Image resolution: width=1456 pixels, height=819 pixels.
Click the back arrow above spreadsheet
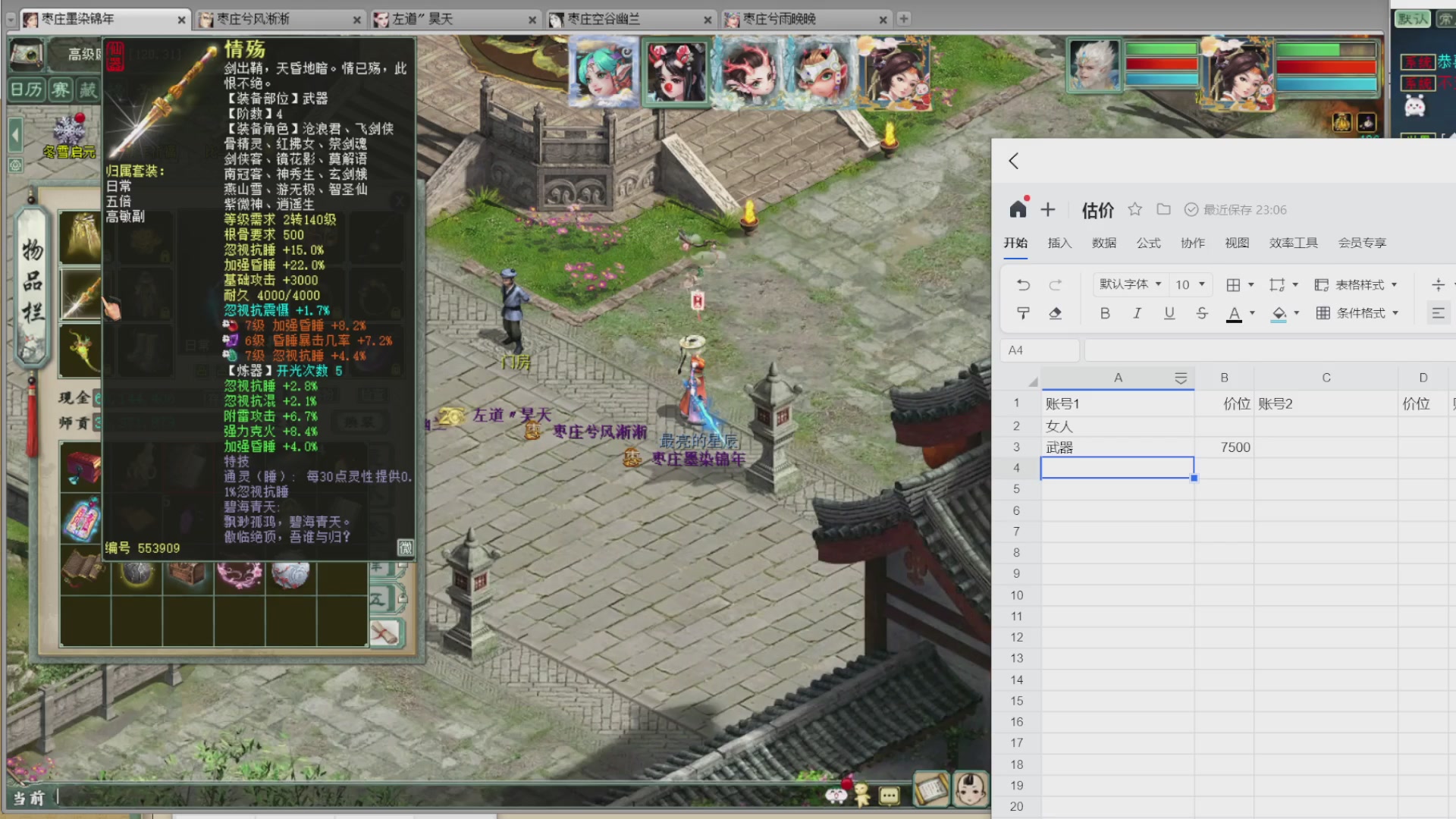[1013, 161]
